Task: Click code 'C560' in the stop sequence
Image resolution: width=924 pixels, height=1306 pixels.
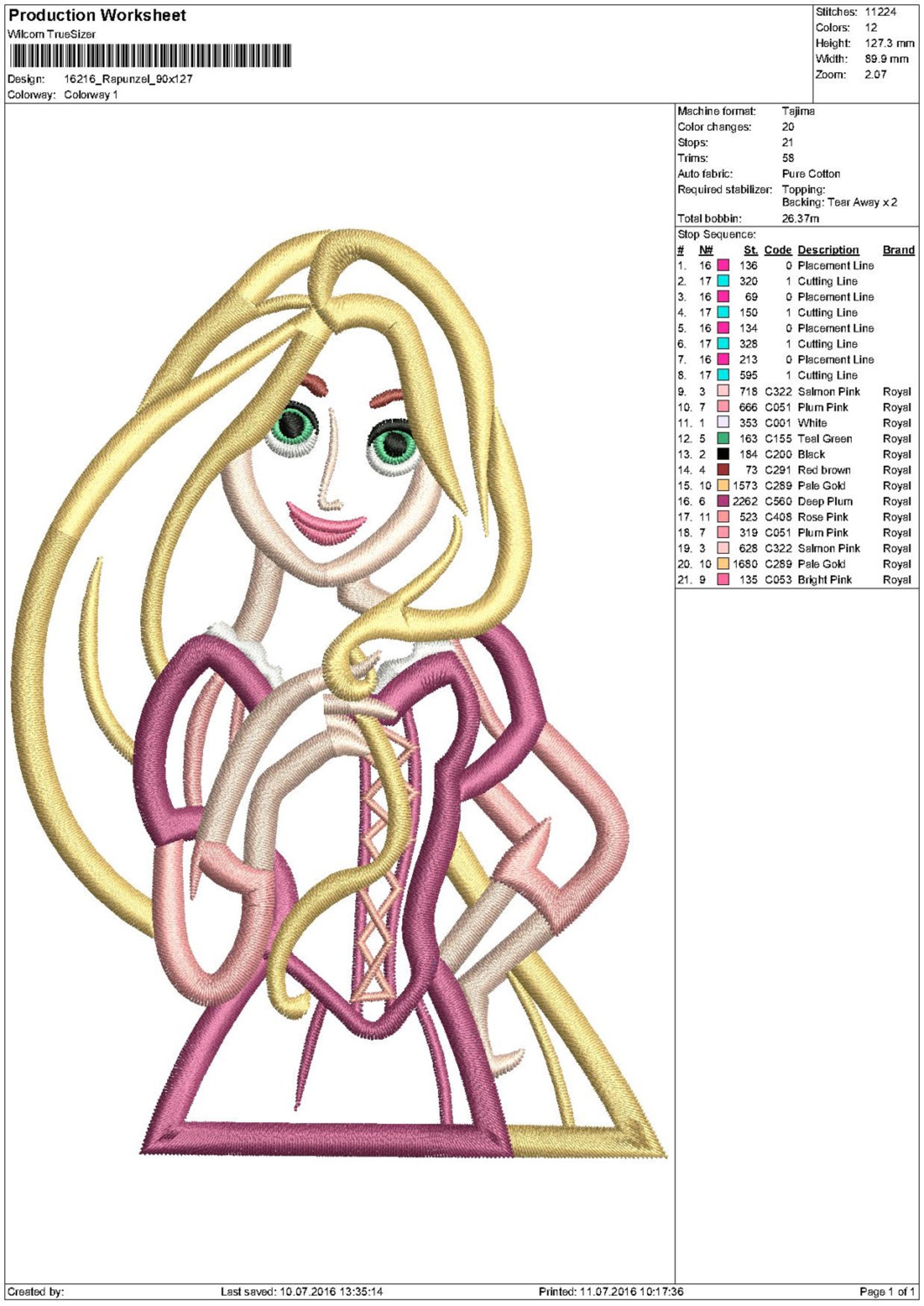Action: [778, 501]
